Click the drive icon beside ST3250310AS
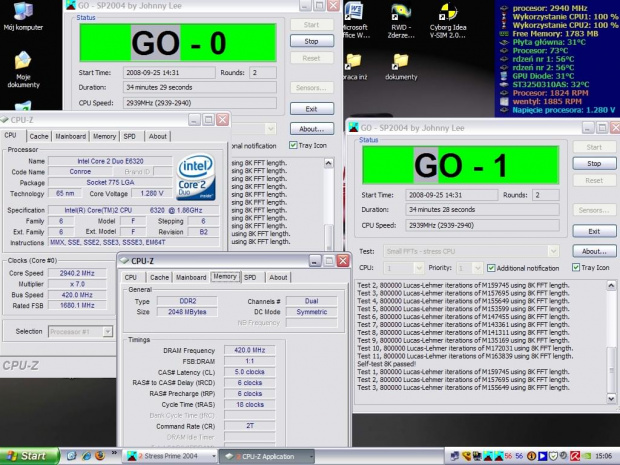The width and height of the screenshot is (620, 465). [x=504, y=84]
